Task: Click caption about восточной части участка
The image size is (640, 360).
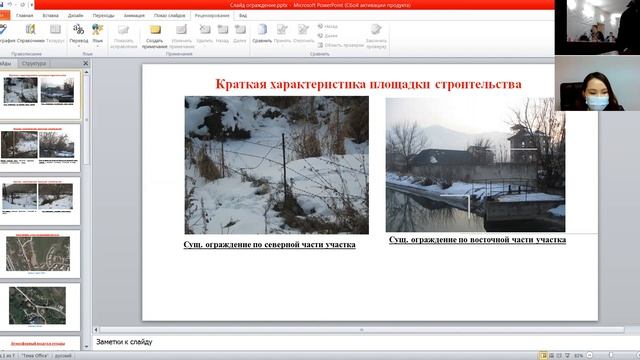Action: 477,240
